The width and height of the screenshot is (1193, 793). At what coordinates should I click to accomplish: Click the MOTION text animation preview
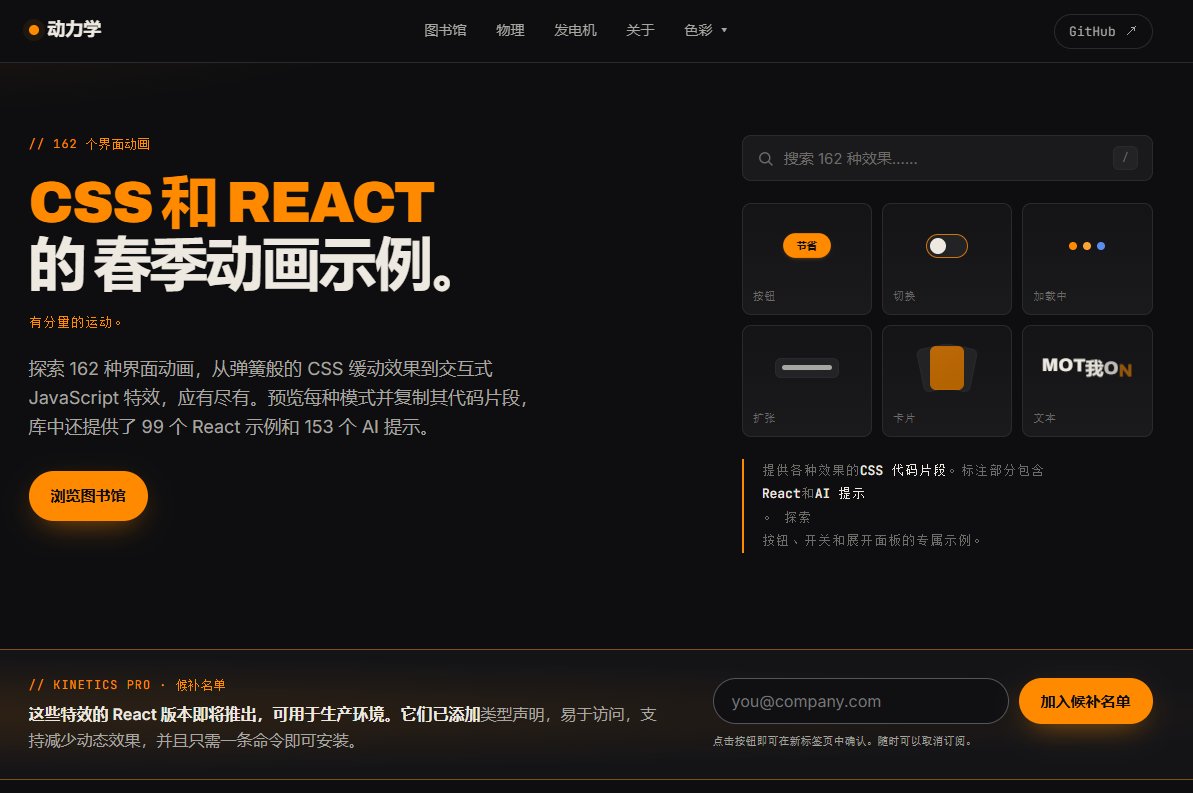tap(1086, 368)
